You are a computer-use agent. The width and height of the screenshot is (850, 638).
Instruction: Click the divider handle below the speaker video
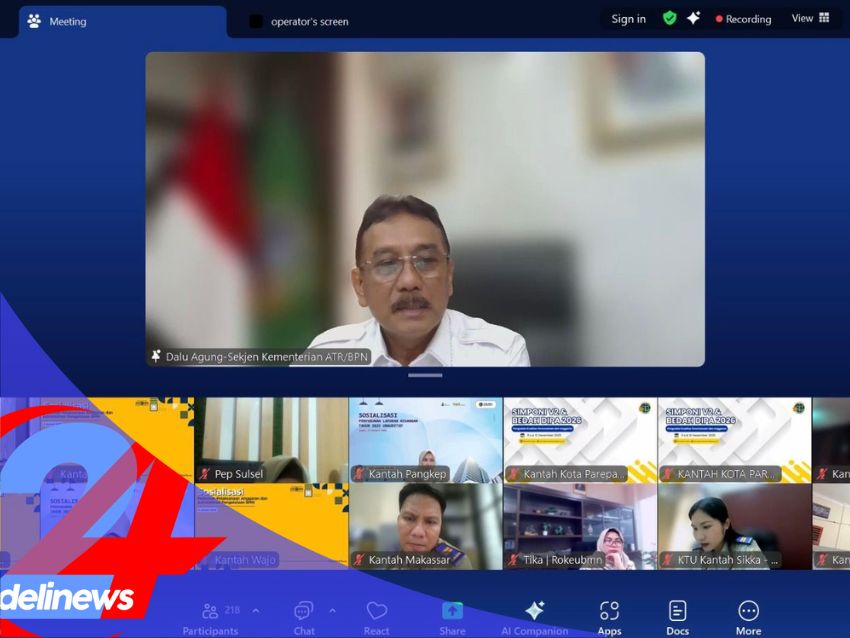(425, 376)
